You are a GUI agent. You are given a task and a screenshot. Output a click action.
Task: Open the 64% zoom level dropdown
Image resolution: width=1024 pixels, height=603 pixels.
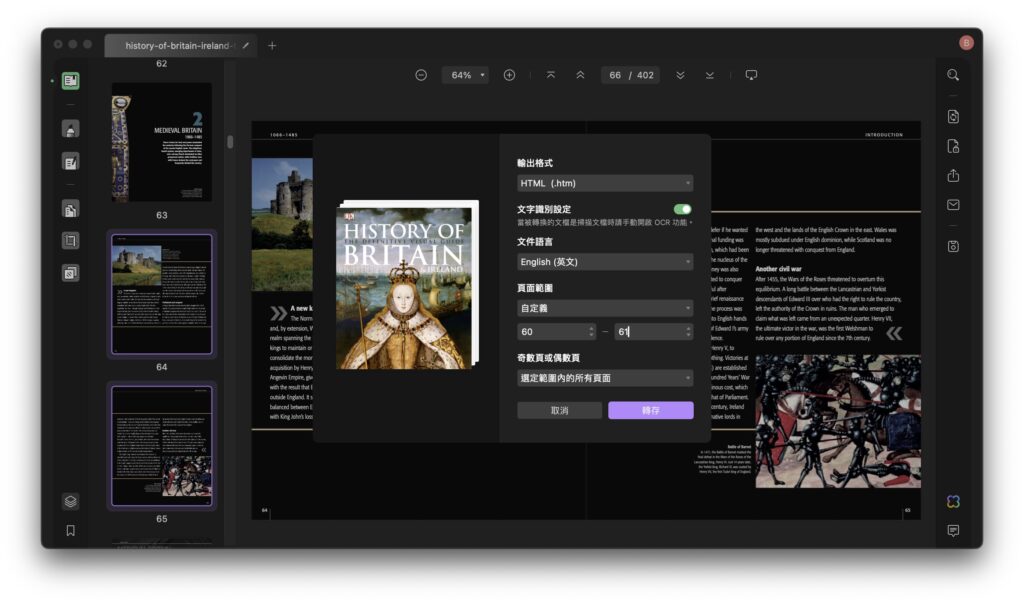click(x=466, y=75)
